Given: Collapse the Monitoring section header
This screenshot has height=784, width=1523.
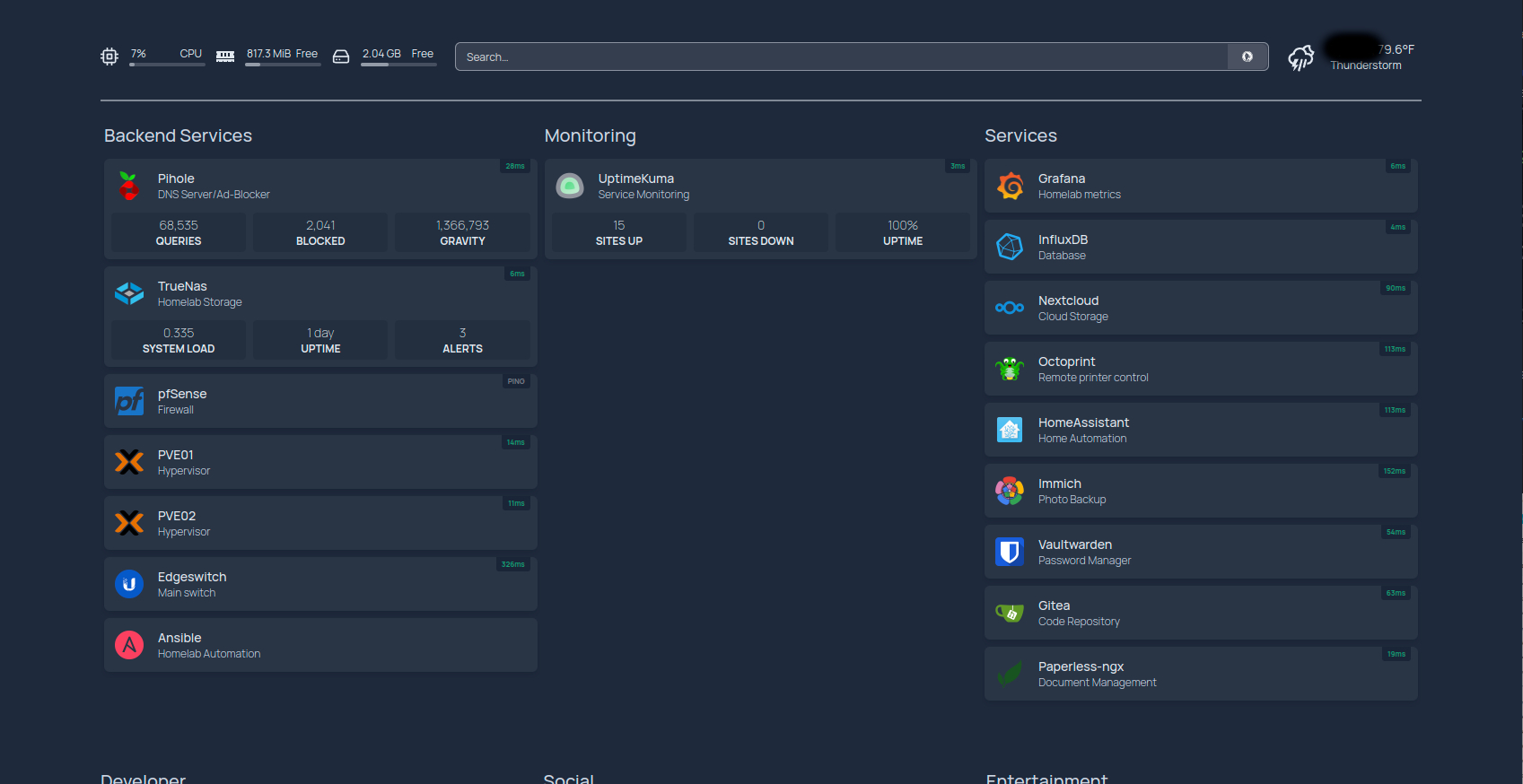Looking at the screenshot, I should (x=590, y=135).
